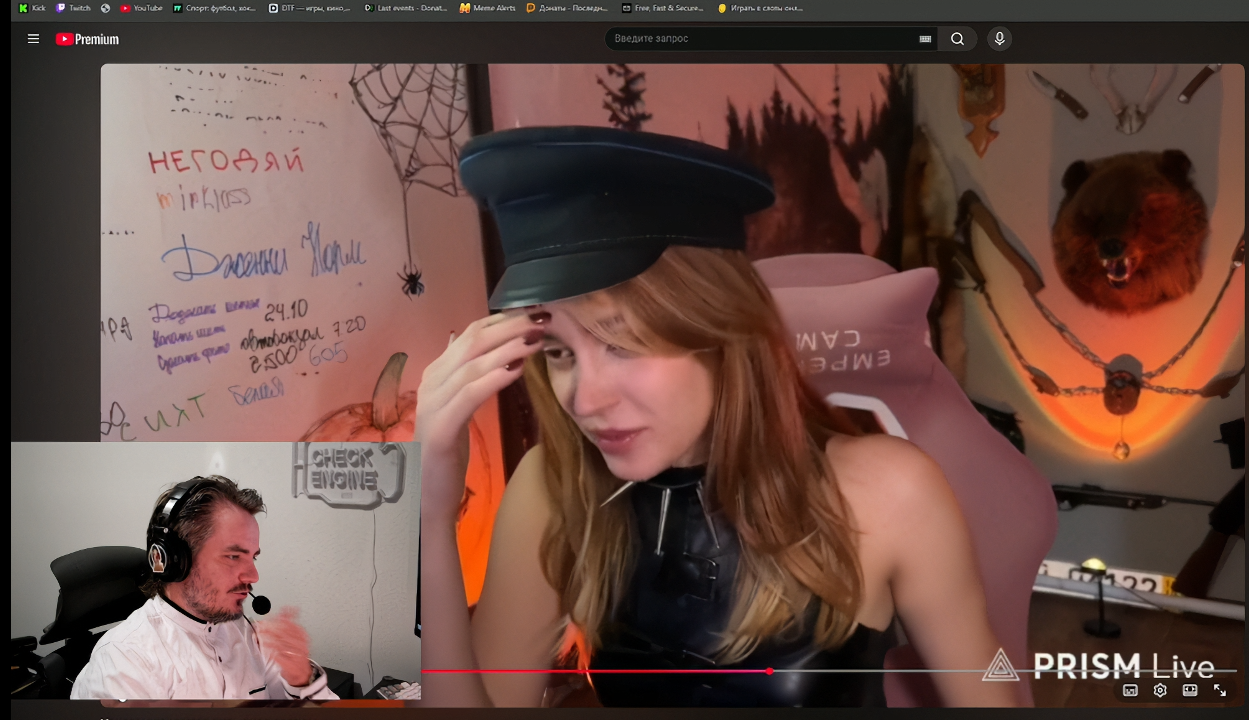Open the 'Last events - Donat...' bookmark
The height and width of the screenshot is (720, 1249).
(406, 8)
